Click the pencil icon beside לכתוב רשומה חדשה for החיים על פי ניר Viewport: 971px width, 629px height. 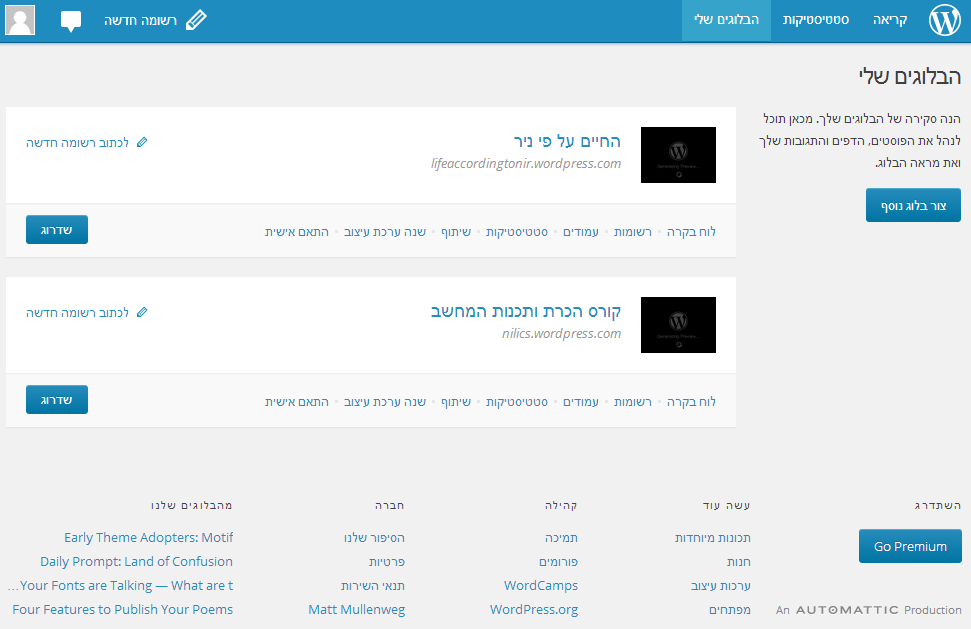point(143,143)
